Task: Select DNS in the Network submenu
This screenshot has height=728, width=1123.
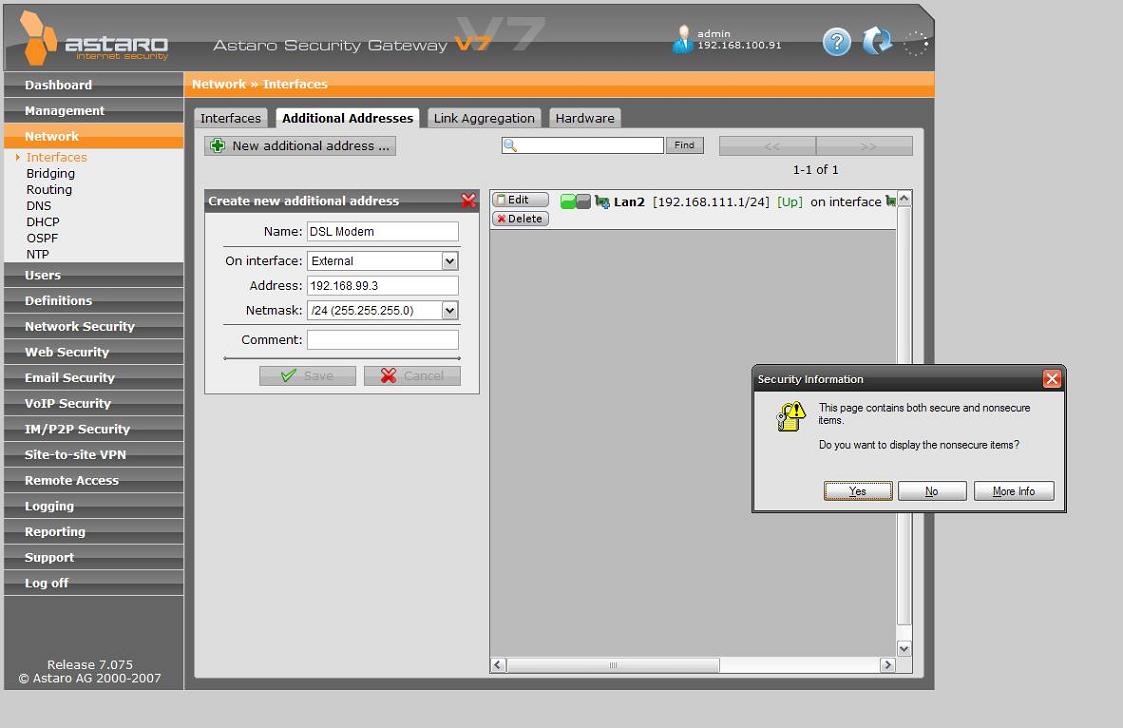Action: point(39,206)
